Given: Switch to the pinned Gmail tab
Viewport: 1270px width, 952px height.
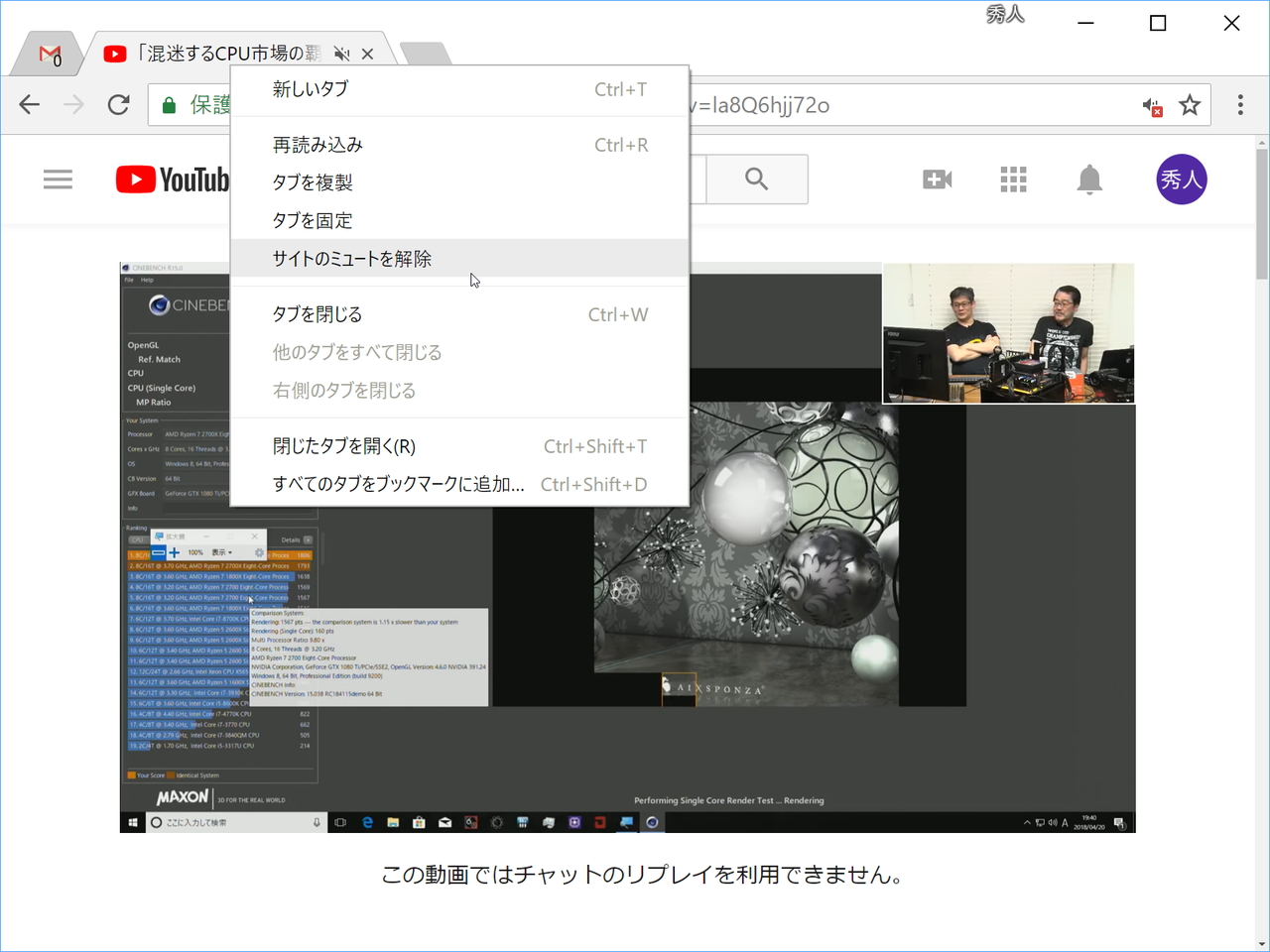Looking at the screenshot, I should [50, 55].
